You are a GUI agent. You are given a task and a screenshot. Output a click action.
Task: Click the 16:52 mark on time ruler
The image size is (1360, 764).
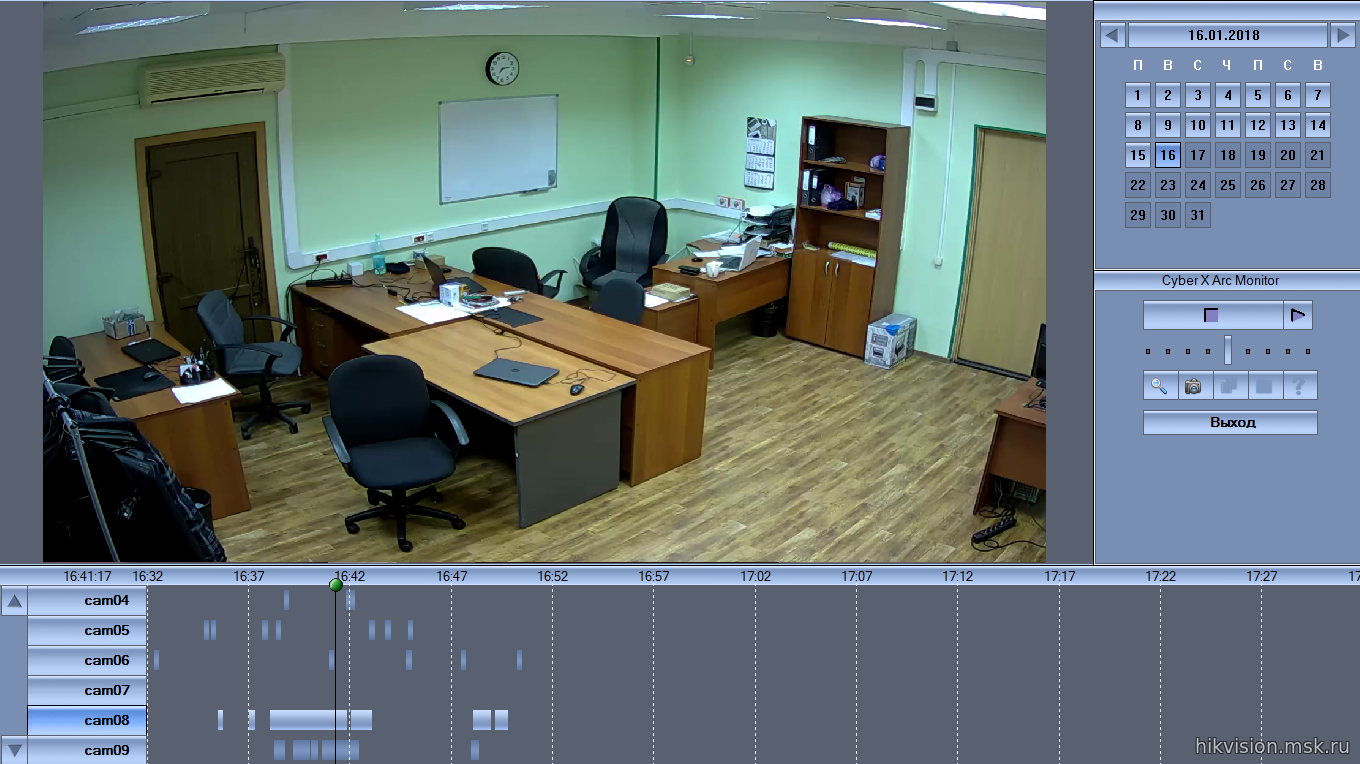click(x=553, y=576)
